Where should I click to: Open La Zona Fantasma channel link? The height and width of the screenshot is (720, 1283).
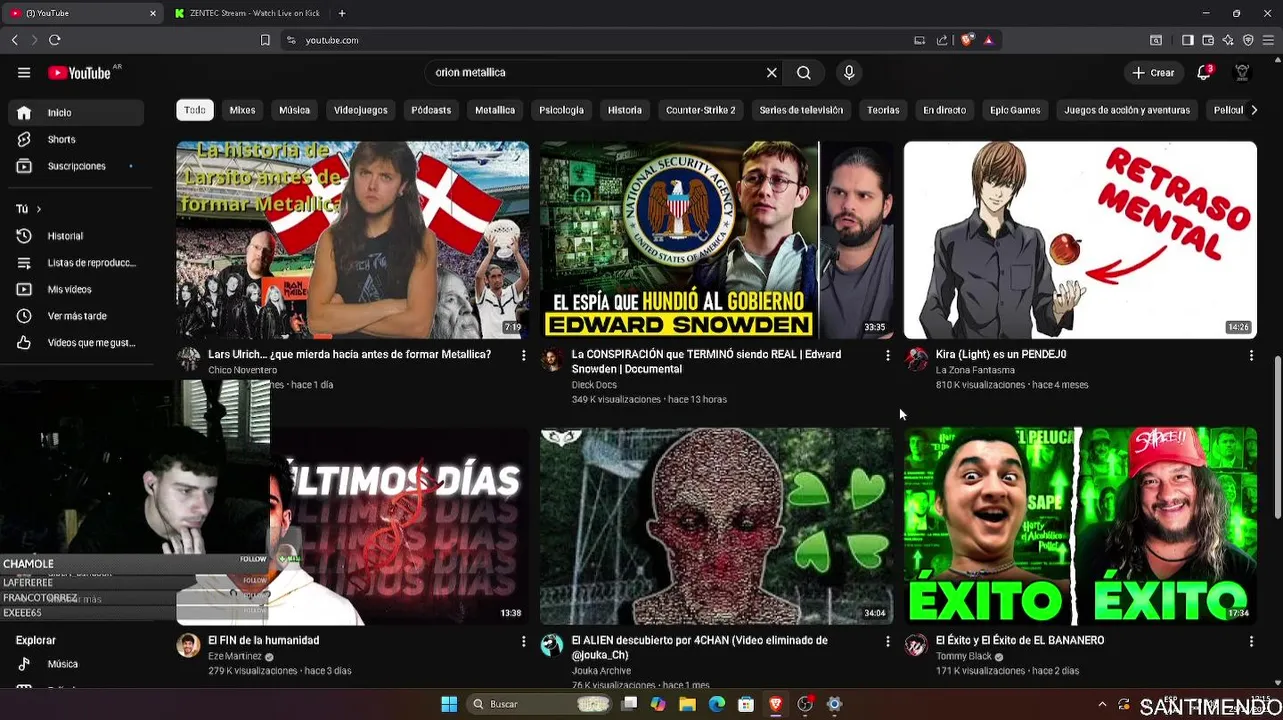tap(975, 370)
